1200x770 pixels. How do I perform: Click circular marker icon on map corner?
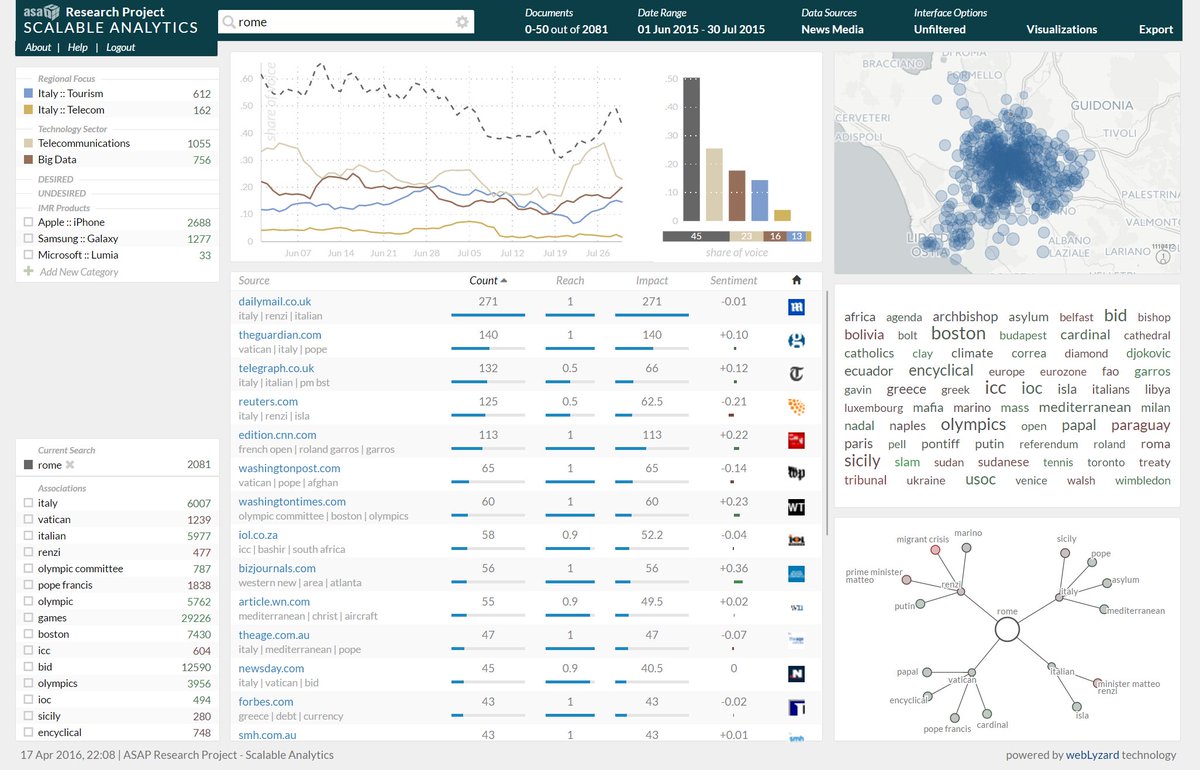coord(1163,257)
